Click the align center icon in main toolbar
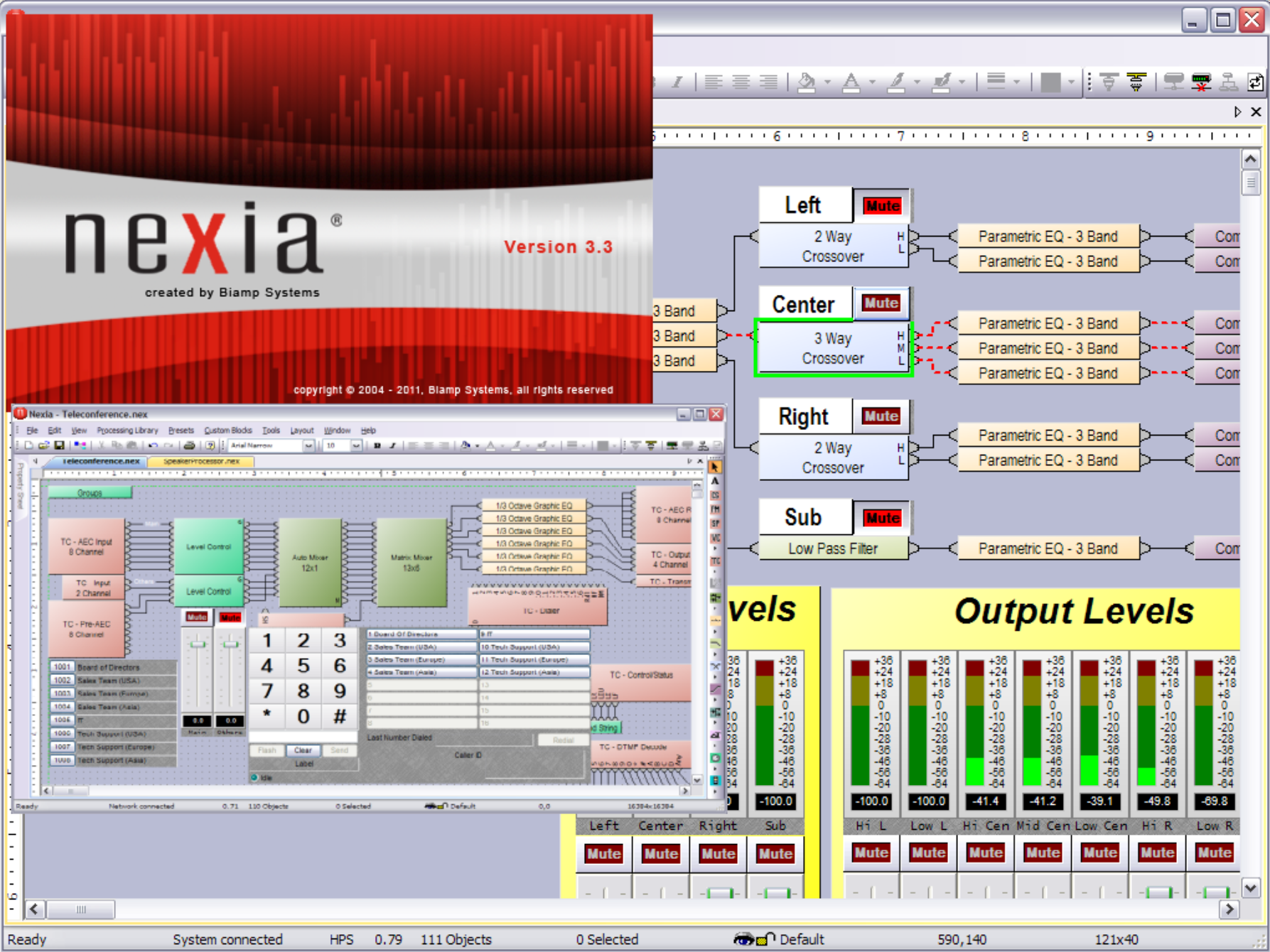Screen dimensions: 1270x952 (x=741, y=82)
